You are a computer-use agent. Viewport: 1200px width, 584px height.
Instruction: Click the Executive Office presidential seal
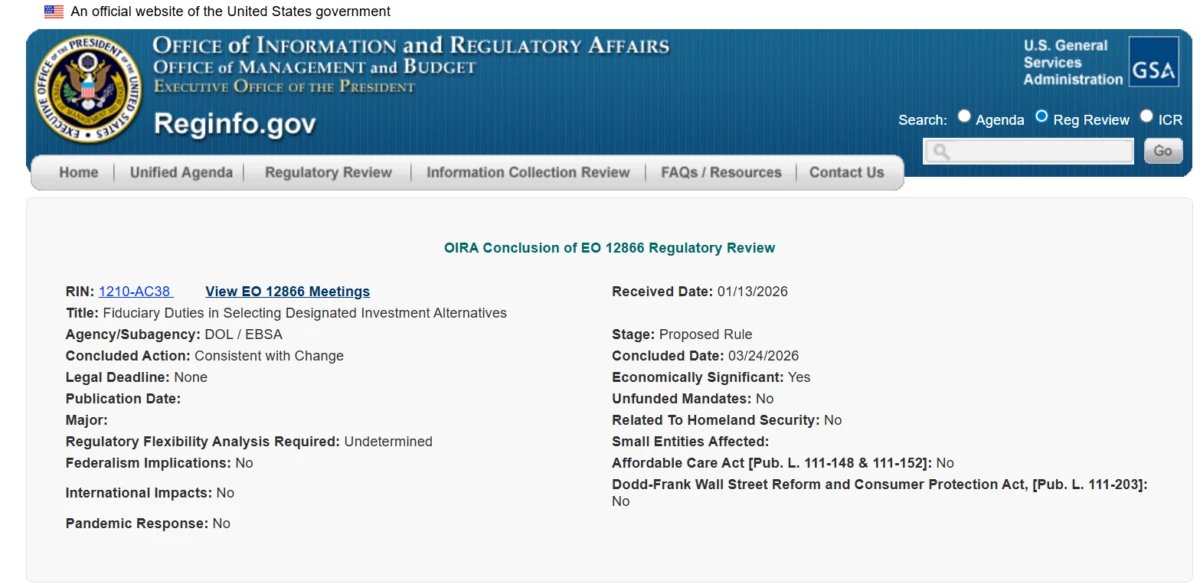click(87, 88)
